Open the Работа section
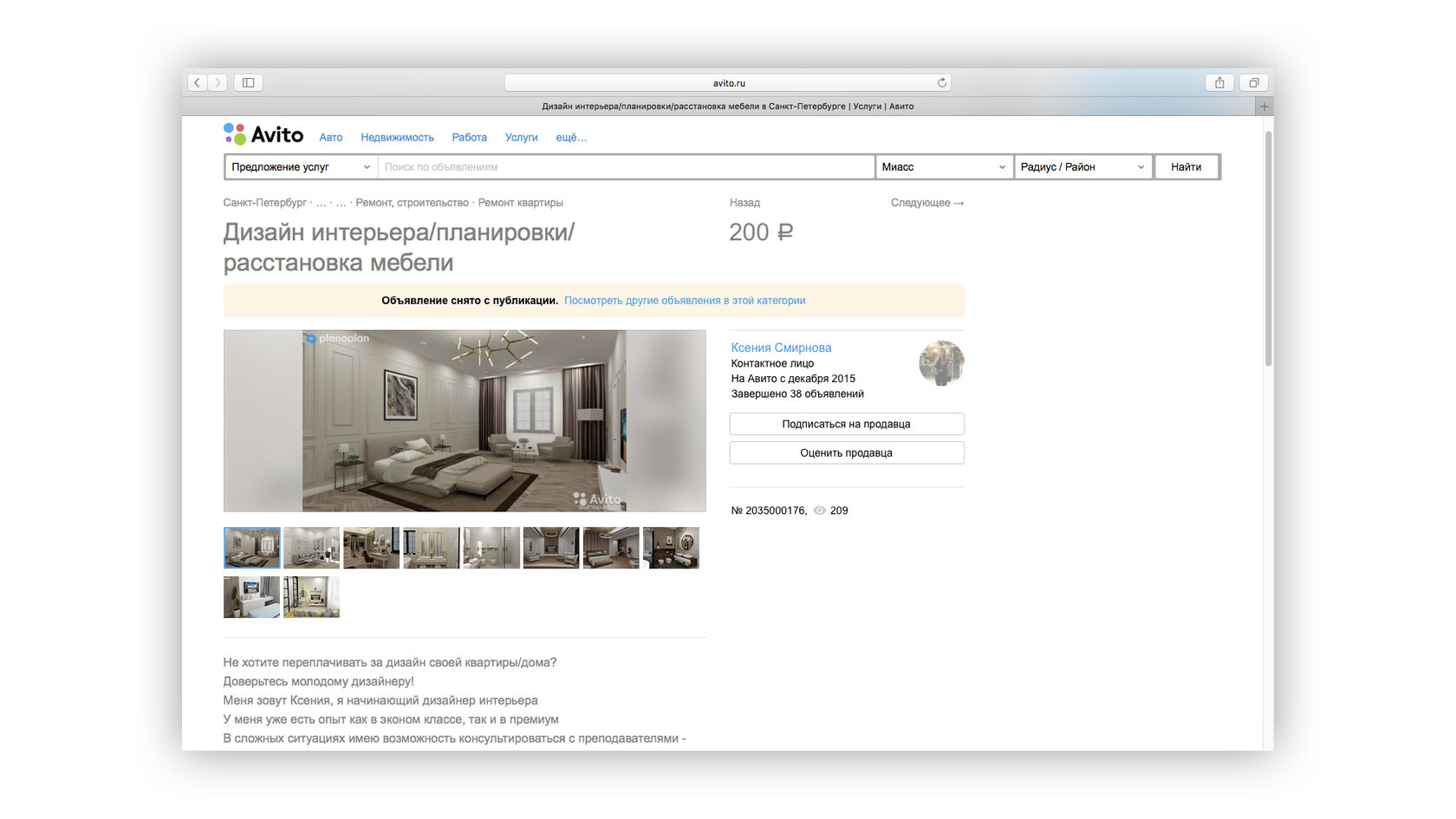Viewport: 1456px width, 819px height. (x=469, y=137)
